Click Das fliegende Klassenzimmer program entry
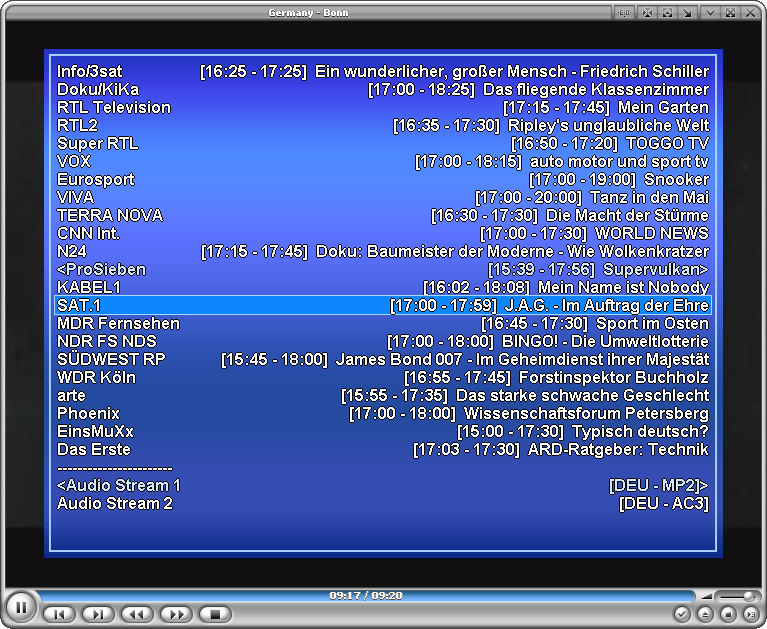 pyautogui.click(x=596, y=90)
